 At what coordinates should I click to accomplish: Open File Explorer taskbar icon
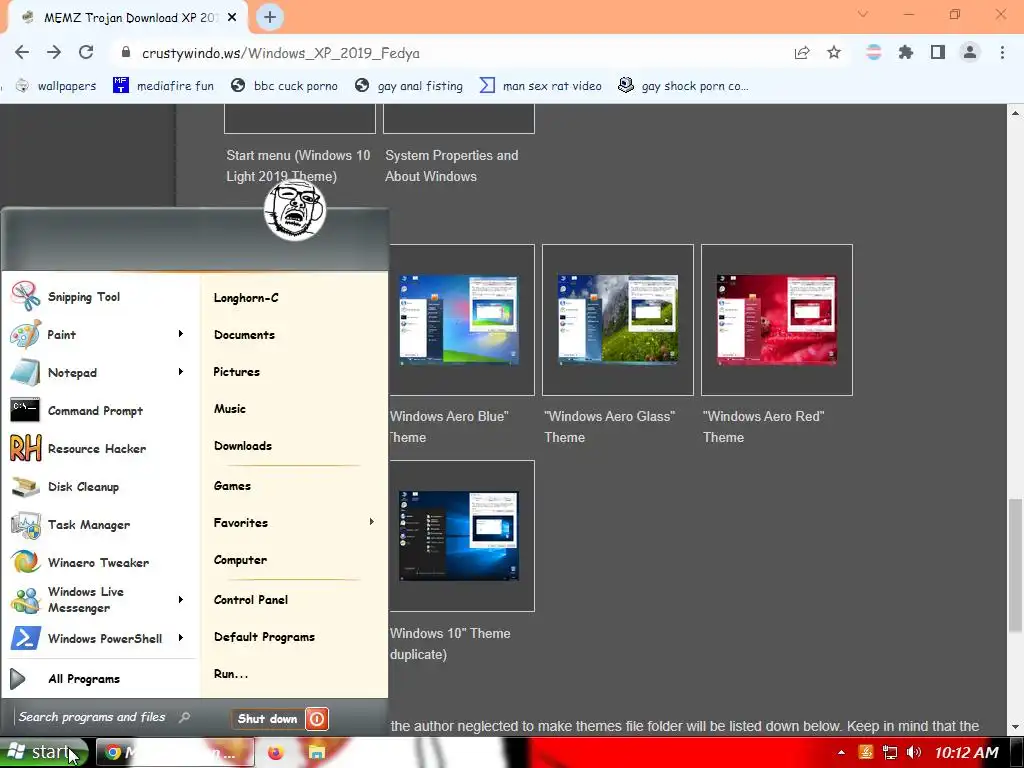point(317,752)
